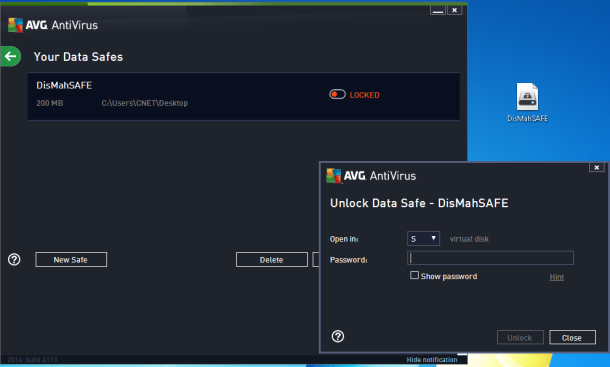Toggle the LOCKED switch for DisMahSAFE
Screen dimensions: 610x367
(x=337, y=95)
